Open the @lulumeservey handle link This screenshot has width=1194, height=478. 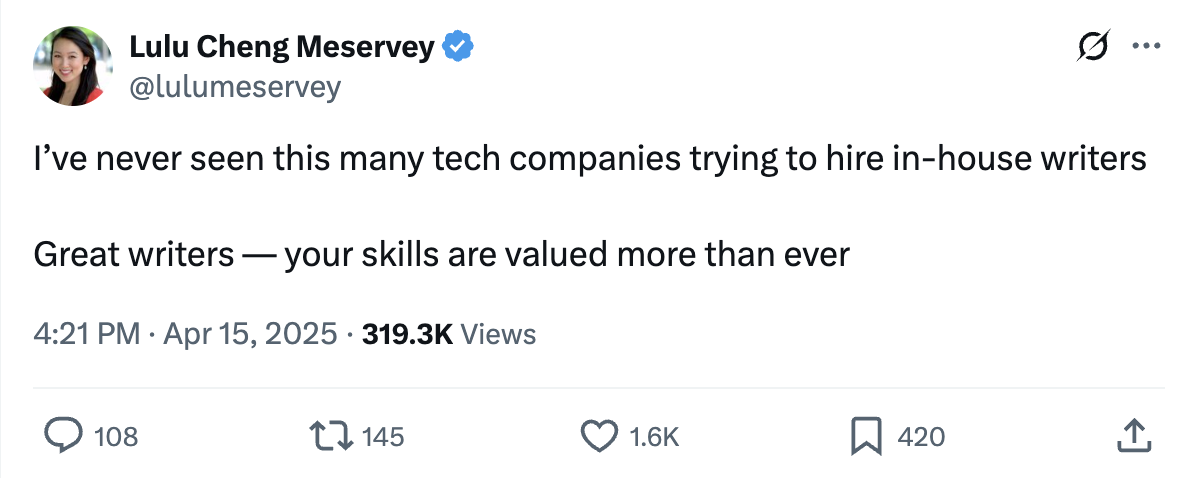click(x=235, y=88)
